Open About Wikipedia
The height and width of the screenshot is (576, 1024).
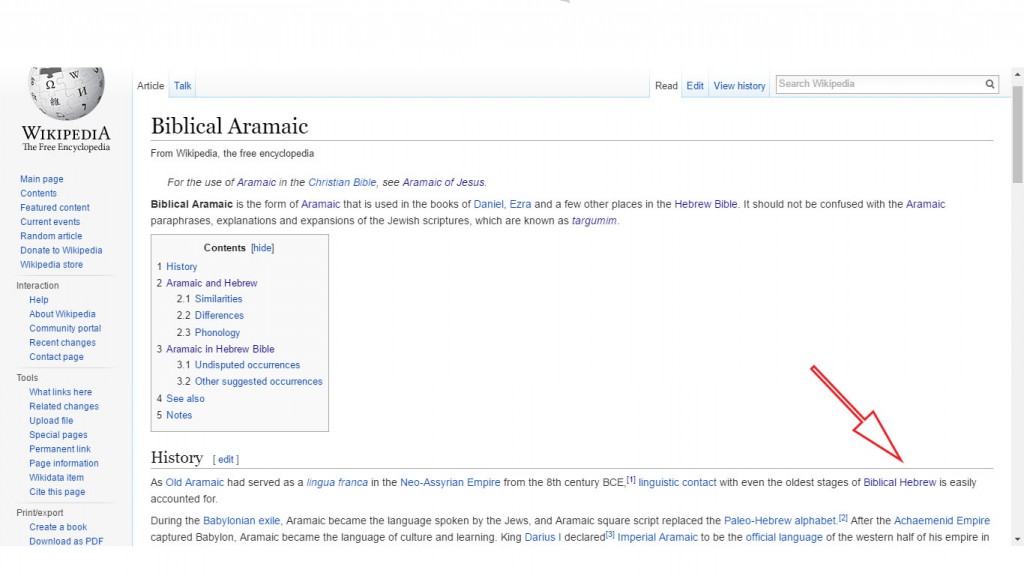tap(62, 314)
